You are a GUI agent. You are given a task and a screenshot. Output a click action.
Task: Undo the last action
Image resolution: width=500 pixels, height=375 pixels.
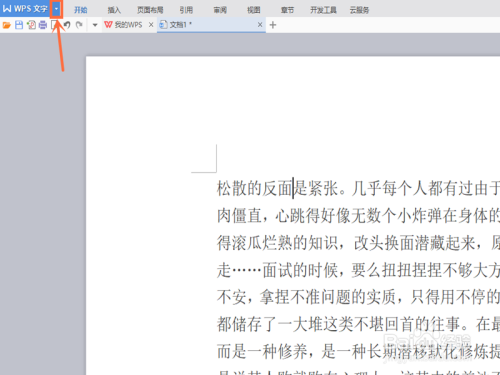pyautogui.click(x=67, y=25)
